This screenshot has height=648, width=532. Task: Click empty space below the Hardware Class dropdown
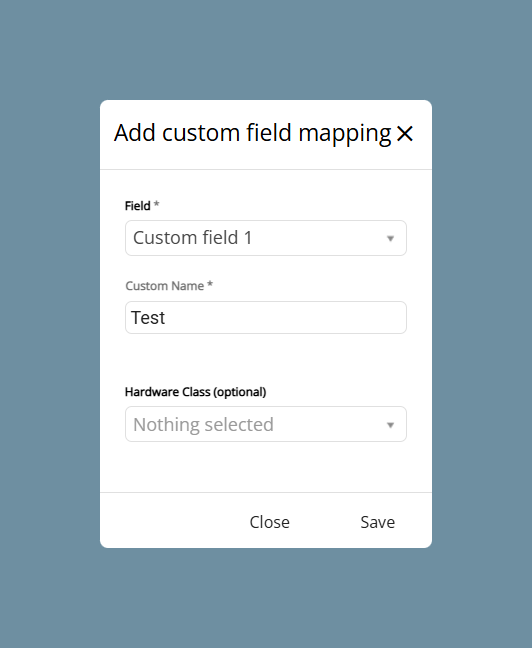click(x=266, y=467)
